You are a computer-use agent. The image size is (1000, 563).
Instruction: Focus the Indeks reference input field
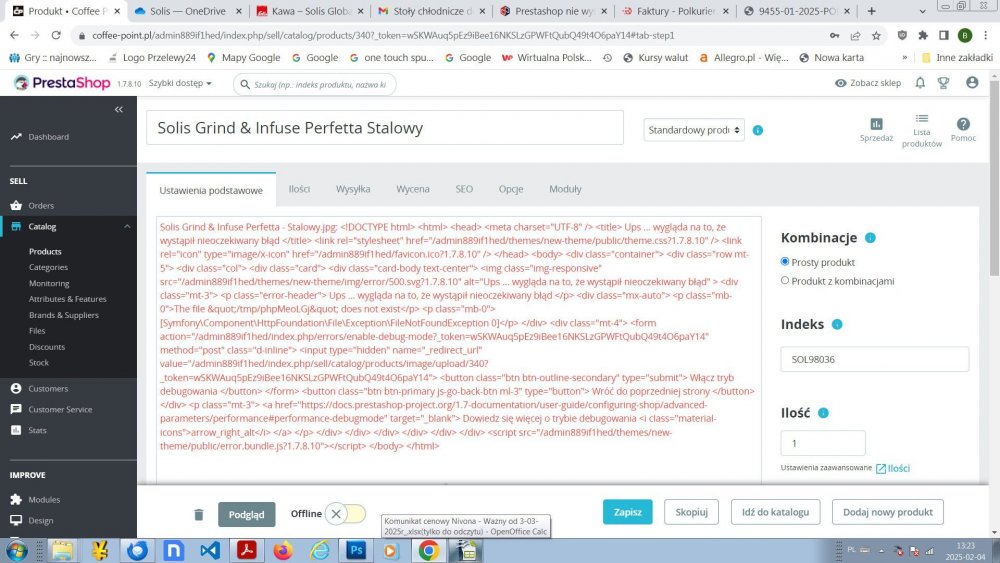tap(874, 360)
